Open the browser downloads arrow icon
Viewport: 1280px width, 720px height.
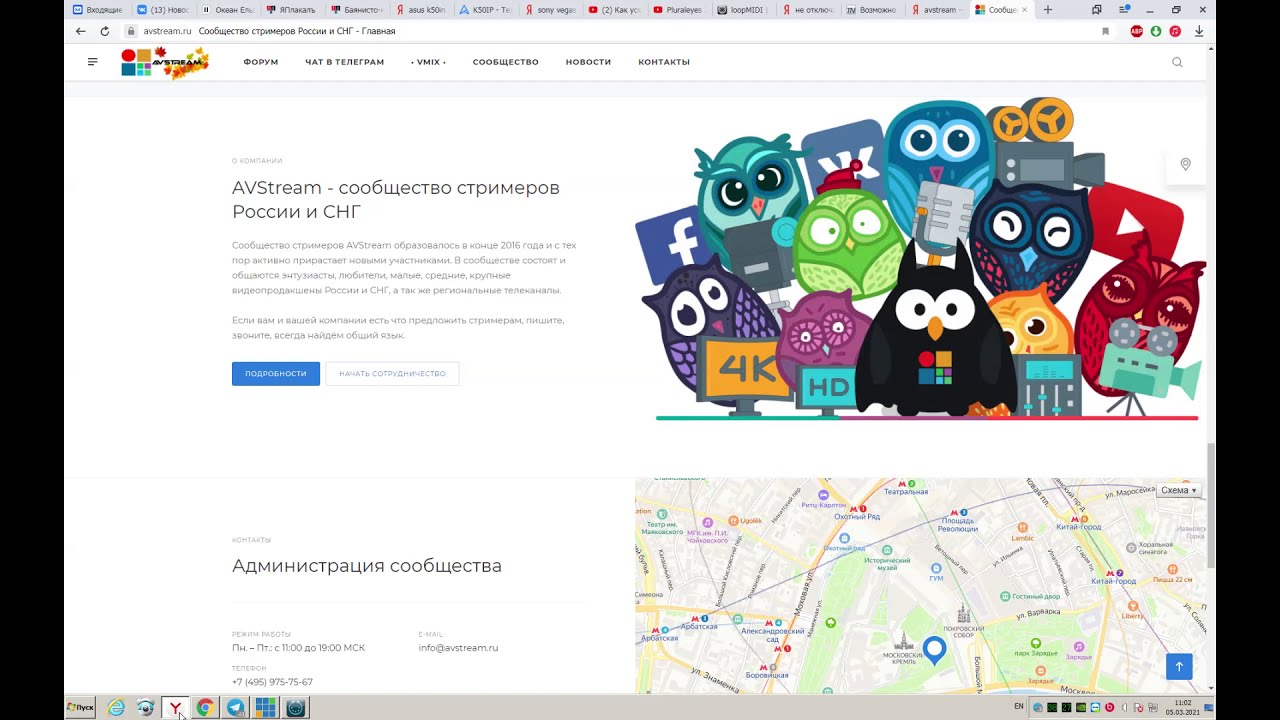click(1199, 31)
